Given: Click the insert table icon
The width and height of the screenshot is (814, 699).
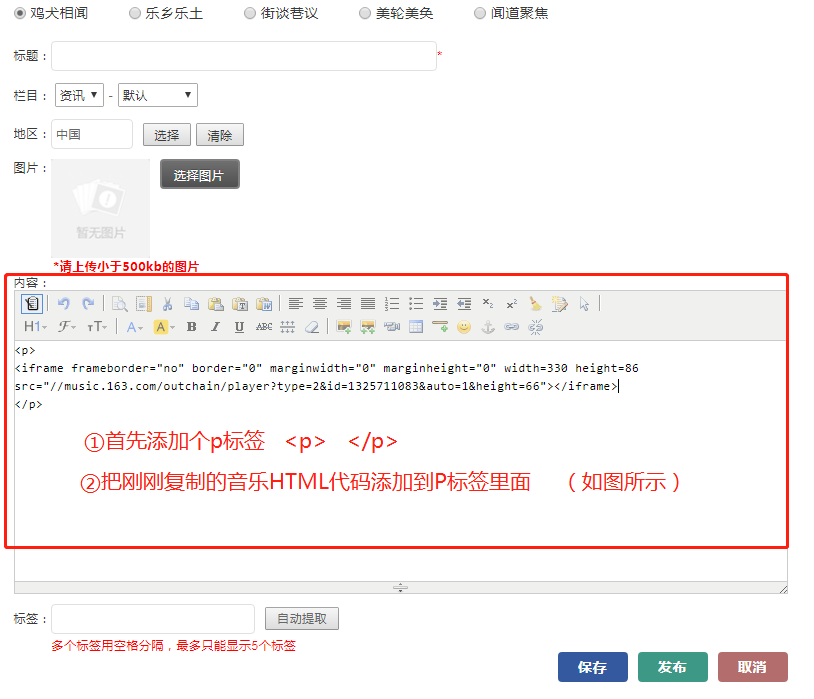Looking at the screenshot, I should (416, 327).
